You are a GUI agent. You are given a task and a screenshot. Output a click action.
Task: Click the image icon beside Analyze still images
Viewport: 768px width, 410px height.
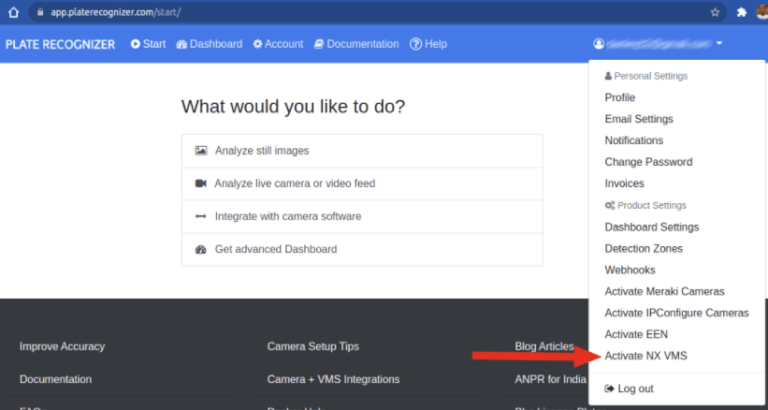point(201,151)
